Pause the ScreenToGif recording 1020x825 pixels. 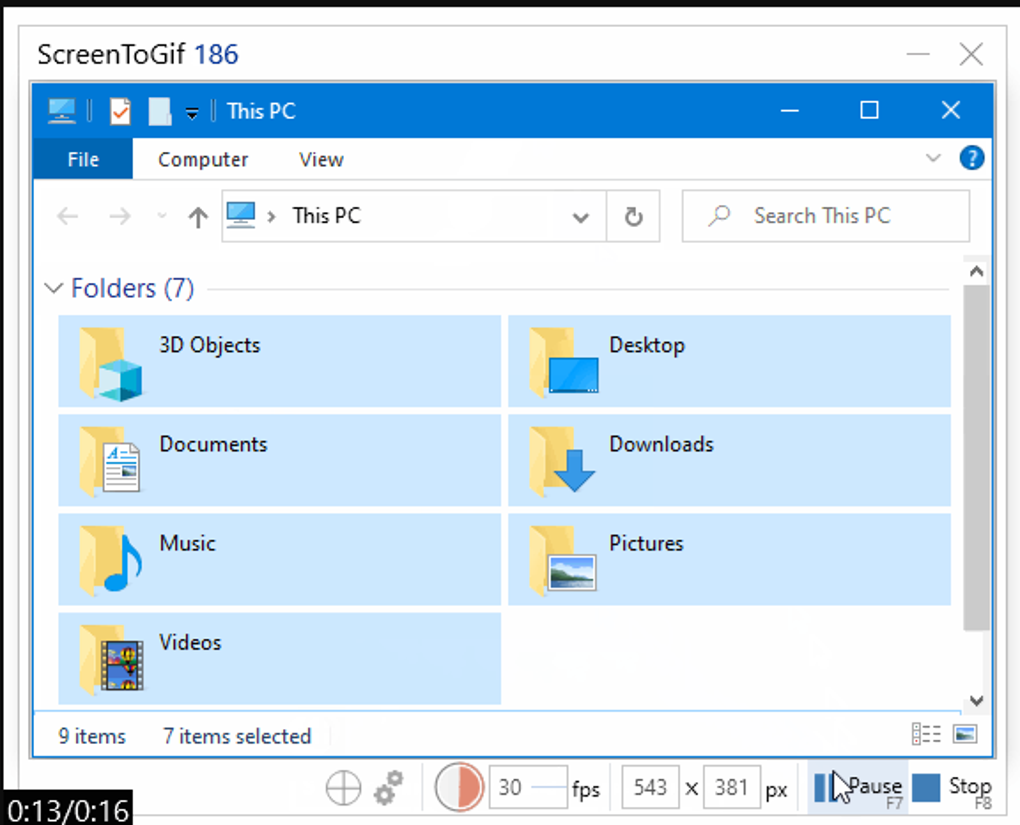pyautogui.click(x=857, y=788)
